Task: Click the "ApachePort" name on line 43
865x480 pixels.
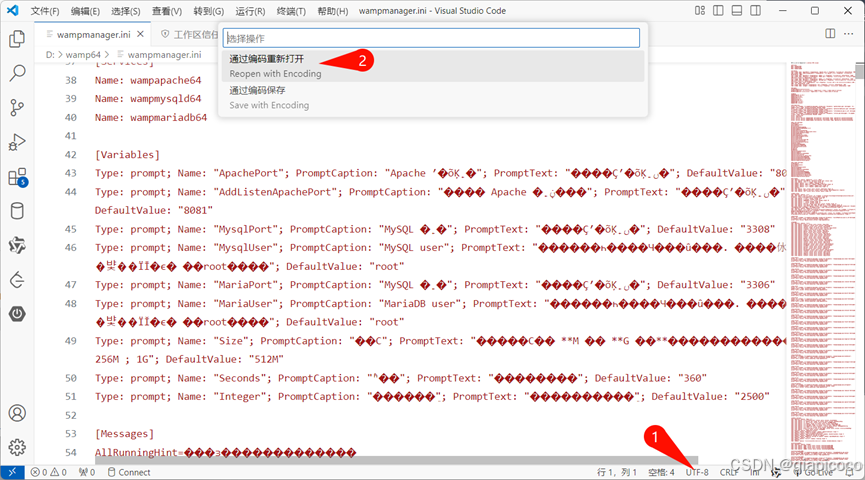Action: coord(251,173)
